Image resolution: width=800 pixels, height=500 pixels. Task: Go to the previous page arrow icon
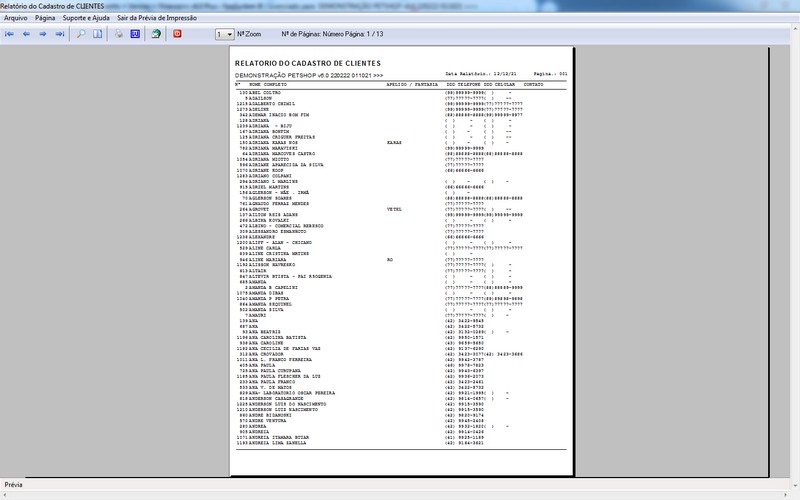point(26,34)
